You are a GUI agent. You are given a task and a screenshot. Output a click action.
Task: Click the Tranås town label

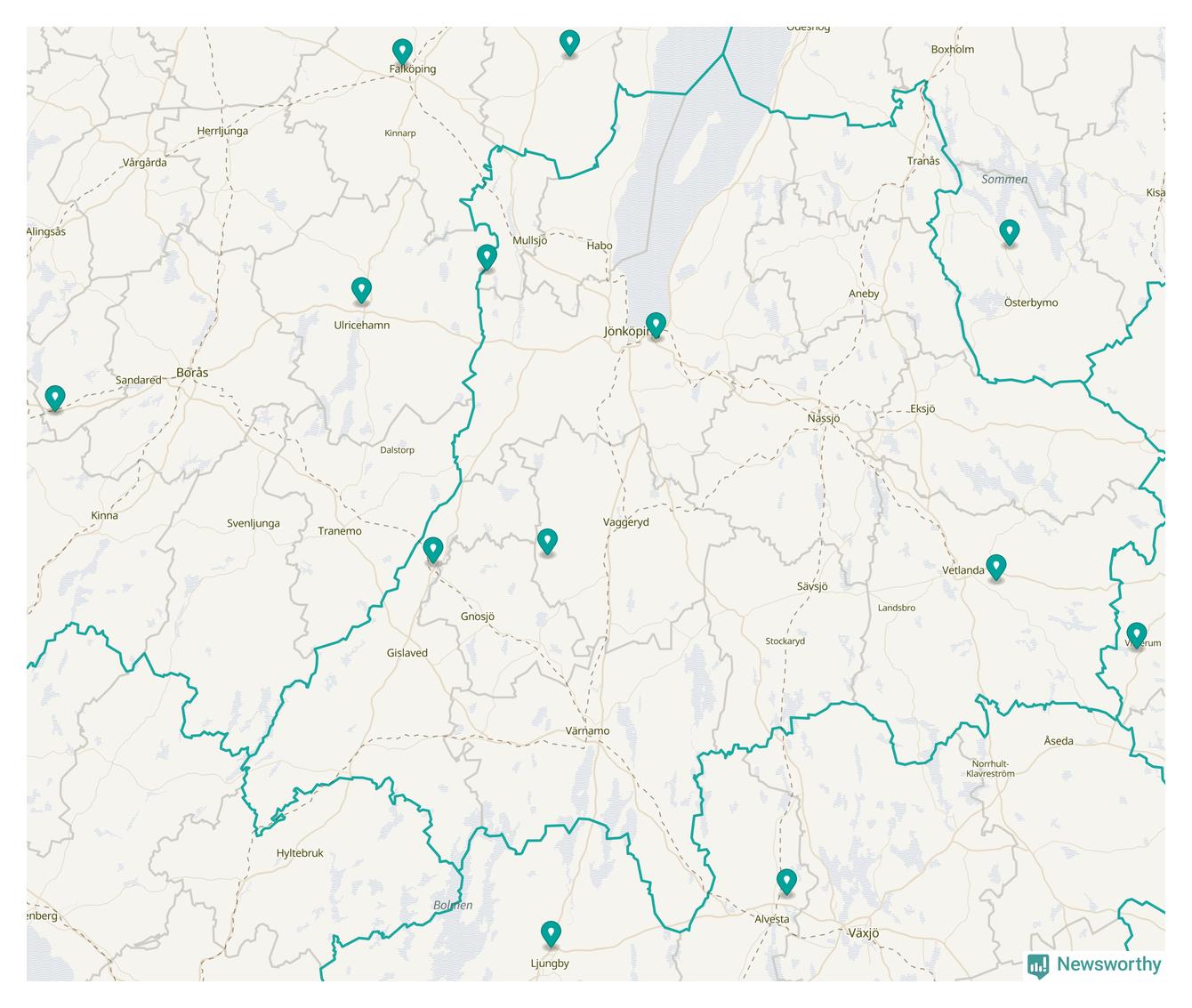coord(922,161)
